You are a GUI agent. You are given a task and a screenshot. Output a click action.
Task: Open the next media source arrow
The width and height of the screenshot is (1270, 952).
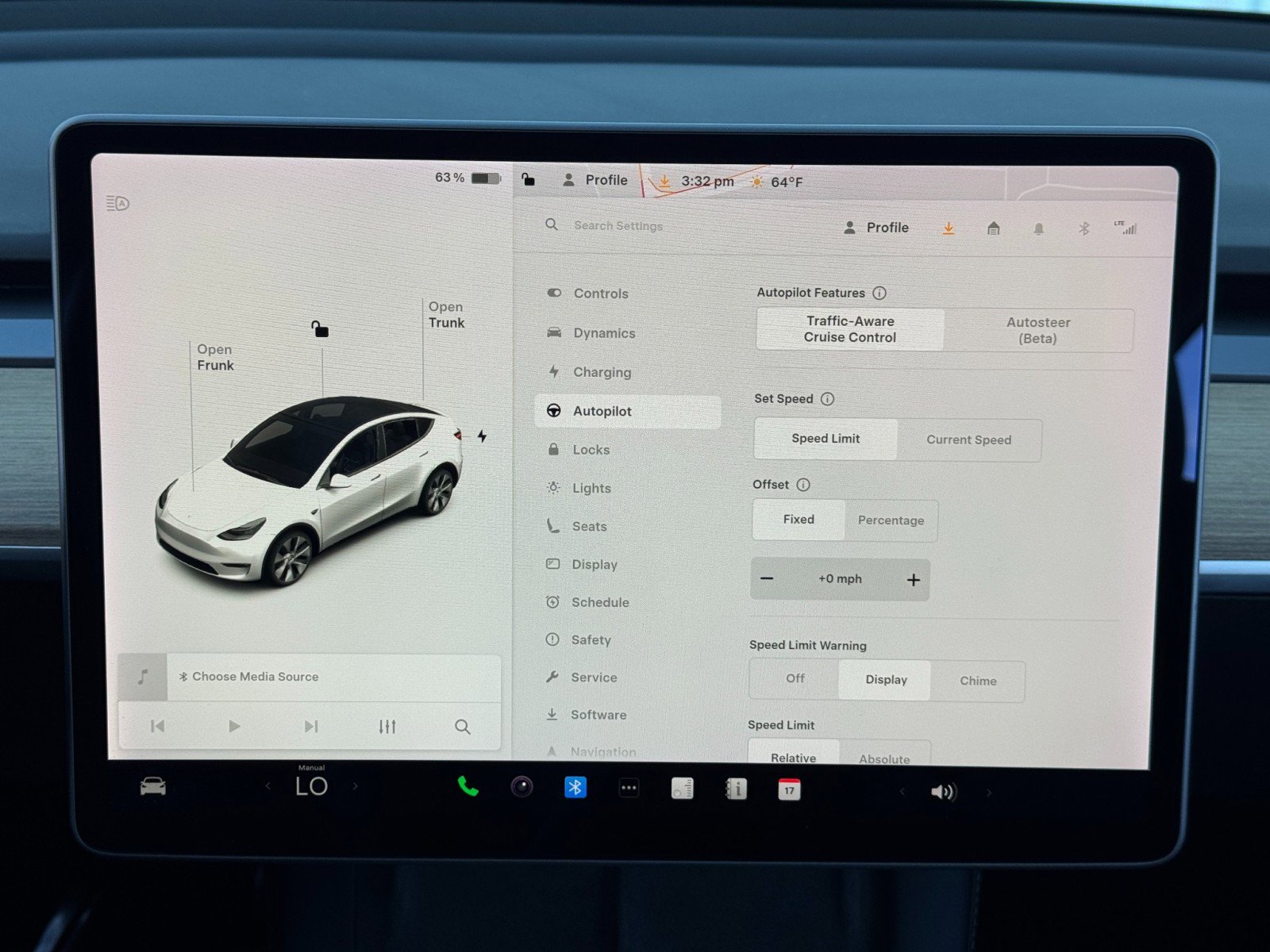pyautogui.click(x=310, y=726)
